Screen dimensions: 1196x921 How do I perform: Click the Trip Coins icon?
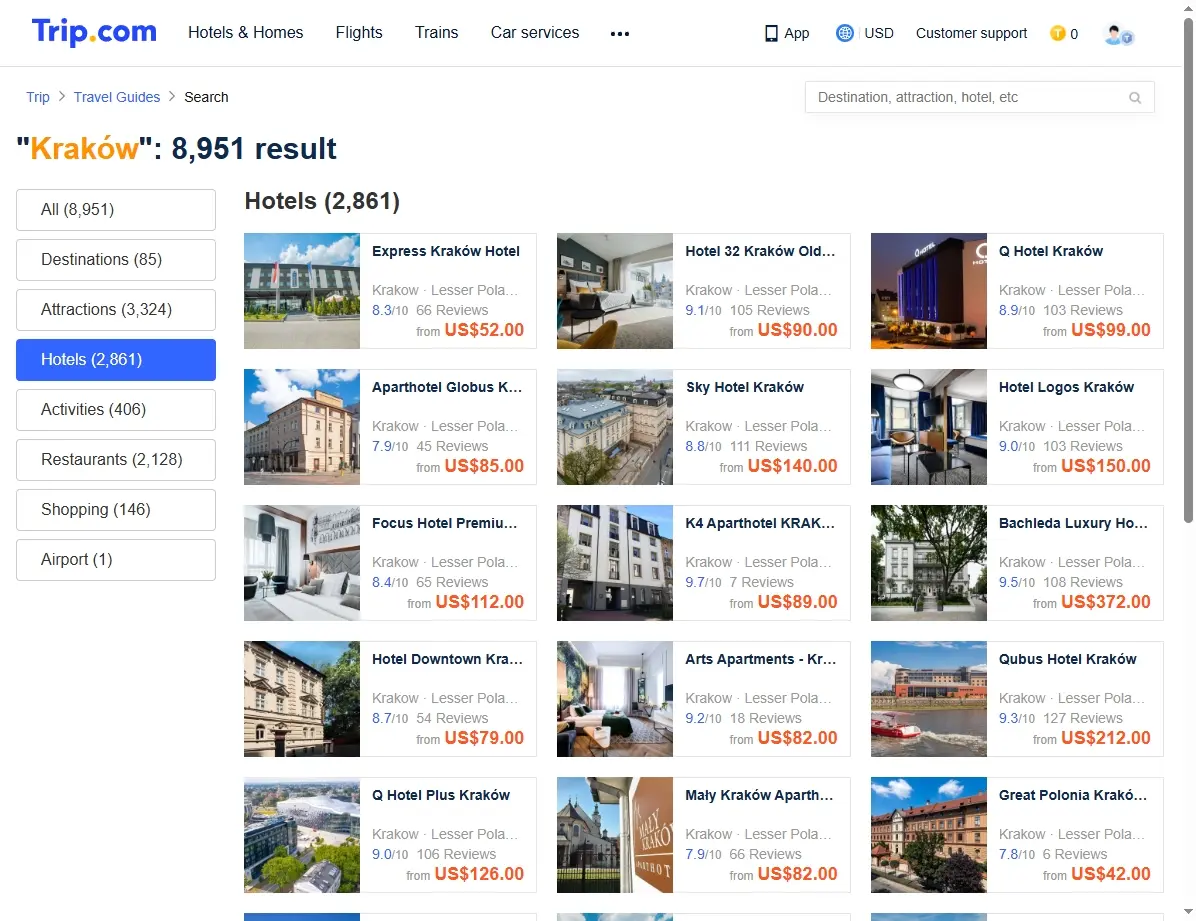tap(1057, 33)
